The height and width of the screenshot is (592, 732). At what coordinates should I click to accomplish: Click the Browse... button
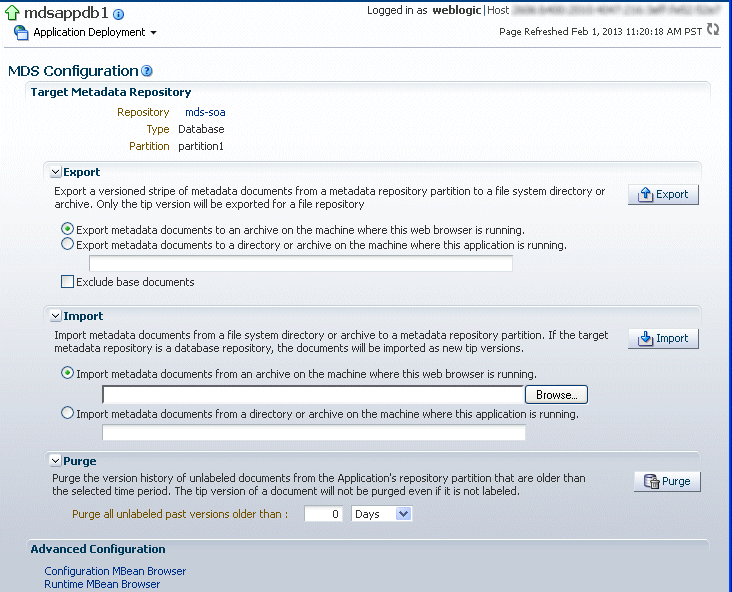tap(556, 395)
